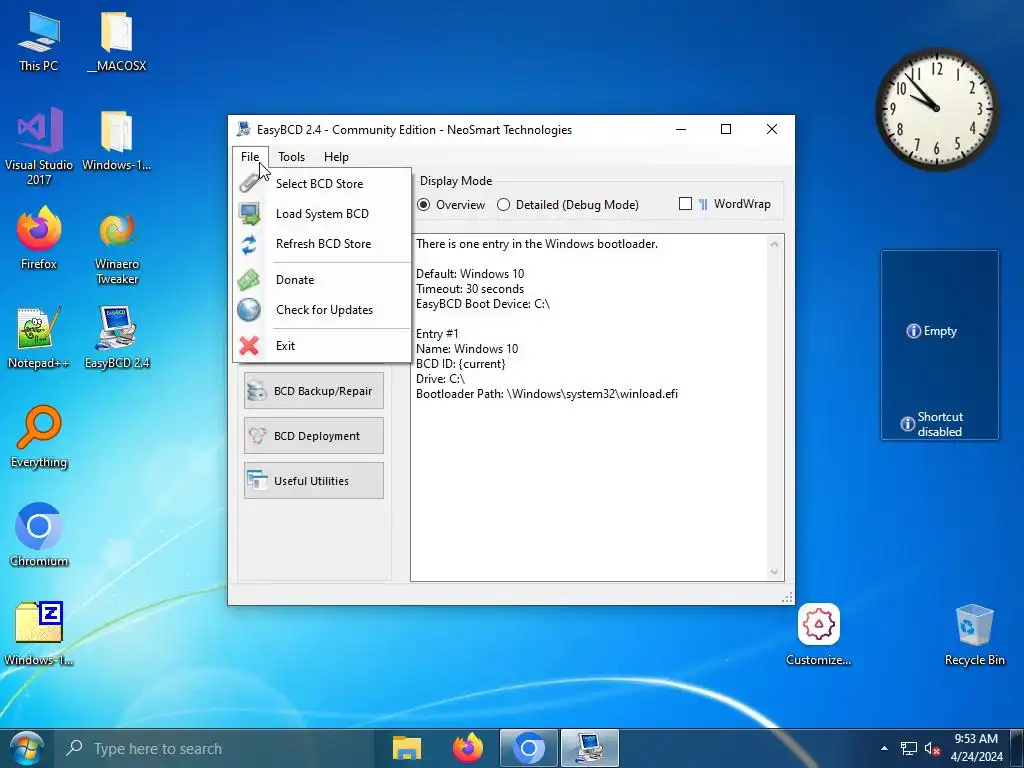Select the Windows-1... zip archive icon
The height and width of the screenshot is (768, 1024).
(x=39, y=633)
